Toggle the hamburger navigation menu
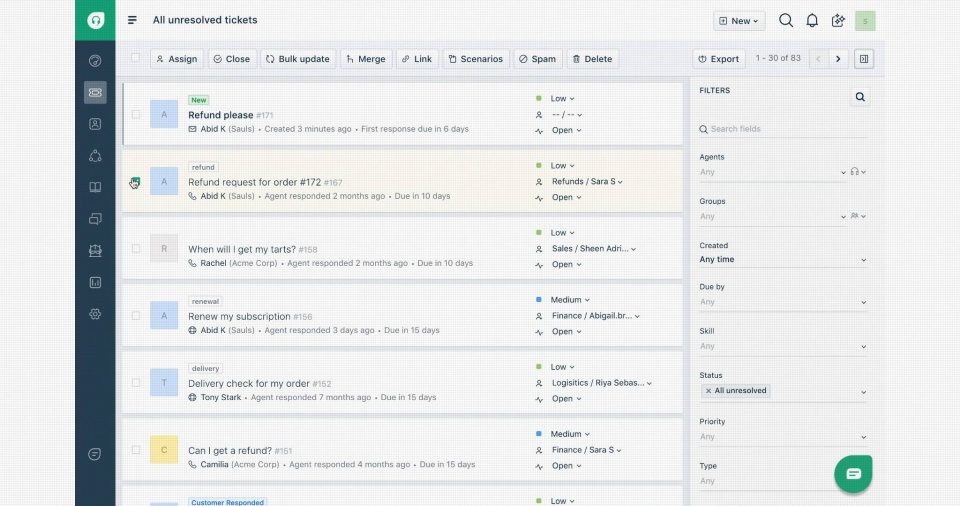The width and height of the screenshot is (960, 506). pos(132,20)
